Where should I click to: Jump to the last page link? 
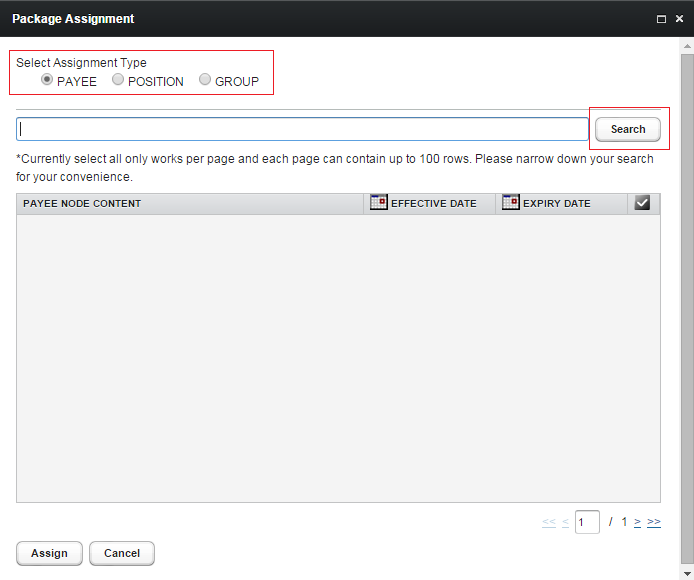pos(654,522)
